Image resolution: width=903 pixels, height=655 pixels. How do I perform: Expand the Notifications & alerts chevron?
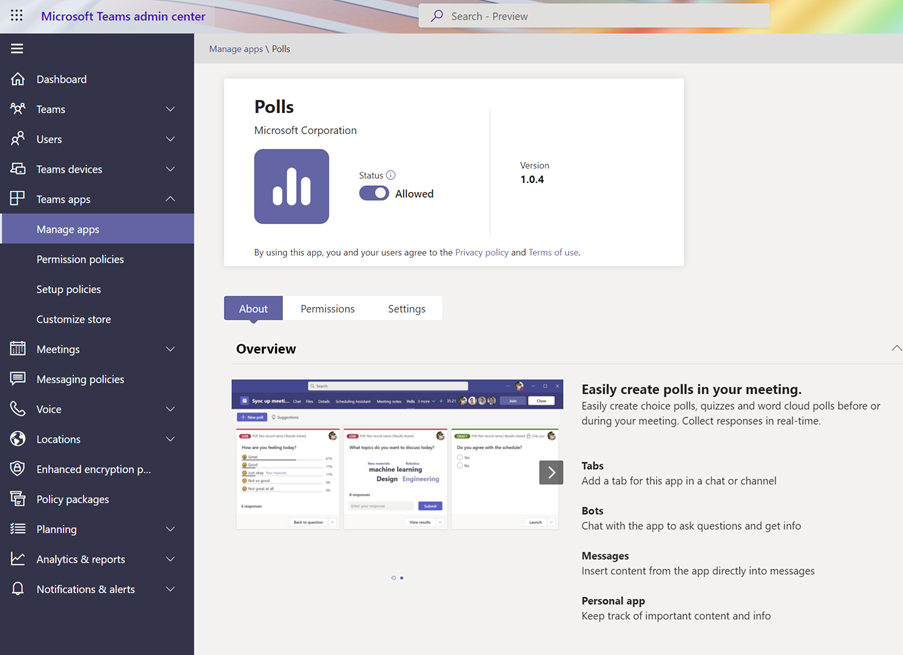coord(170,589)
